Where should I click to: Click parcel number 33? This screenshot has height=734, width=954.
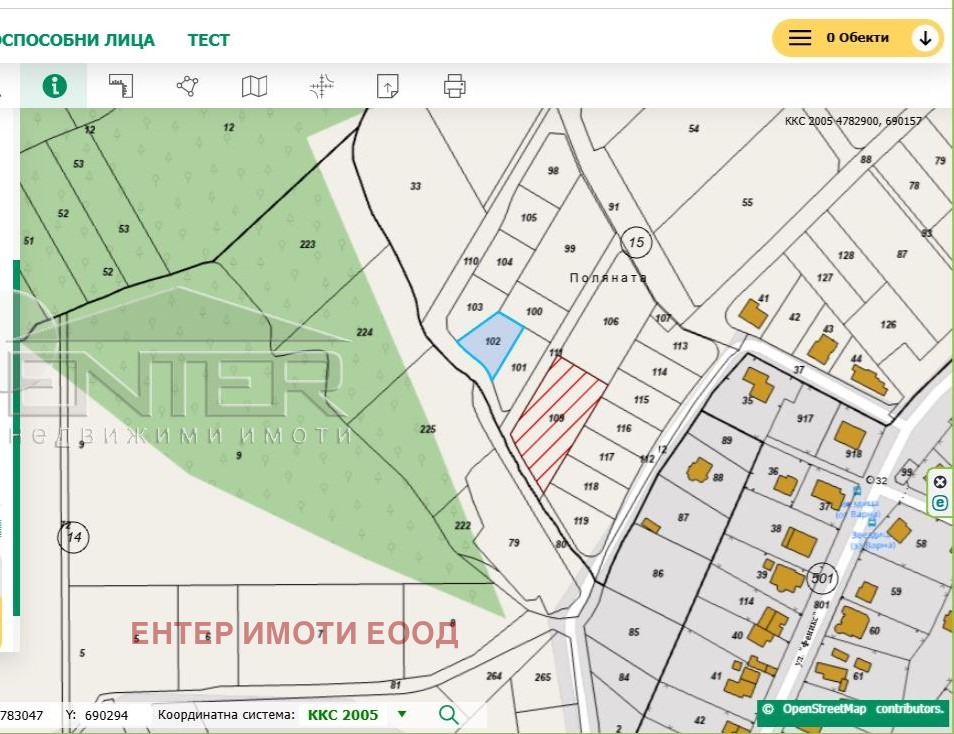click(x=416, y=186)
